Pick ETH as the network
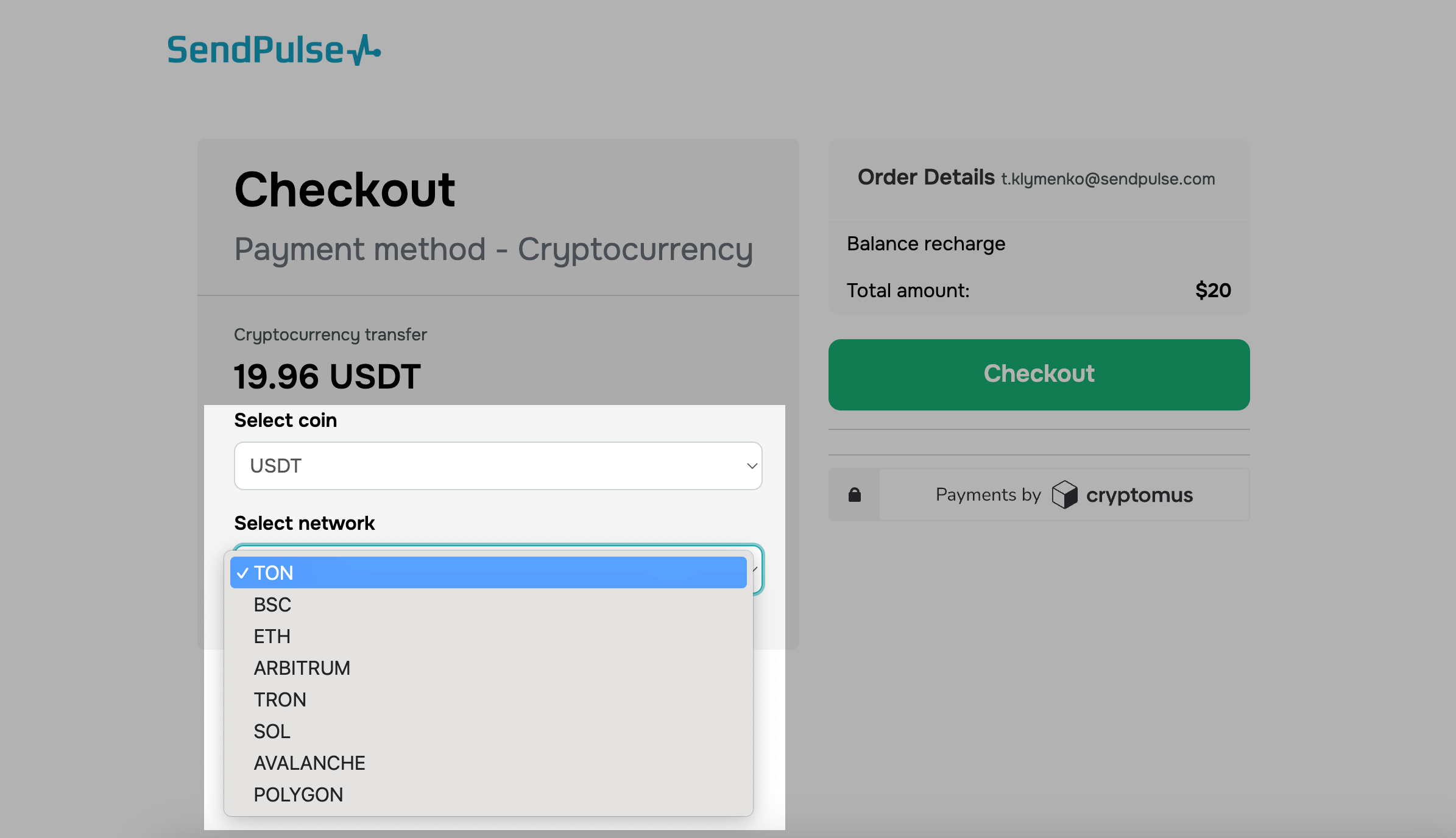The width and height of the screenshot is (1456, 838). (x=272, y=636)
